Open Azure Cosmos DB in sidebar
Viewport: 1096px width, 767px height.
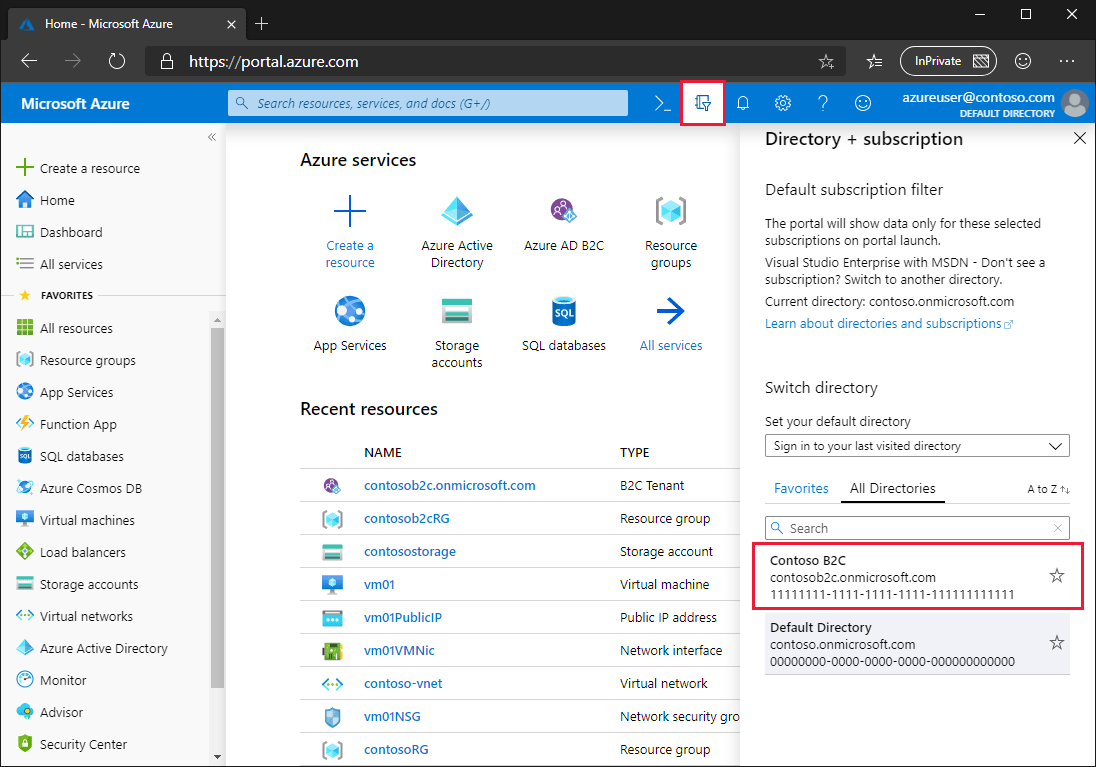(79, 488)
